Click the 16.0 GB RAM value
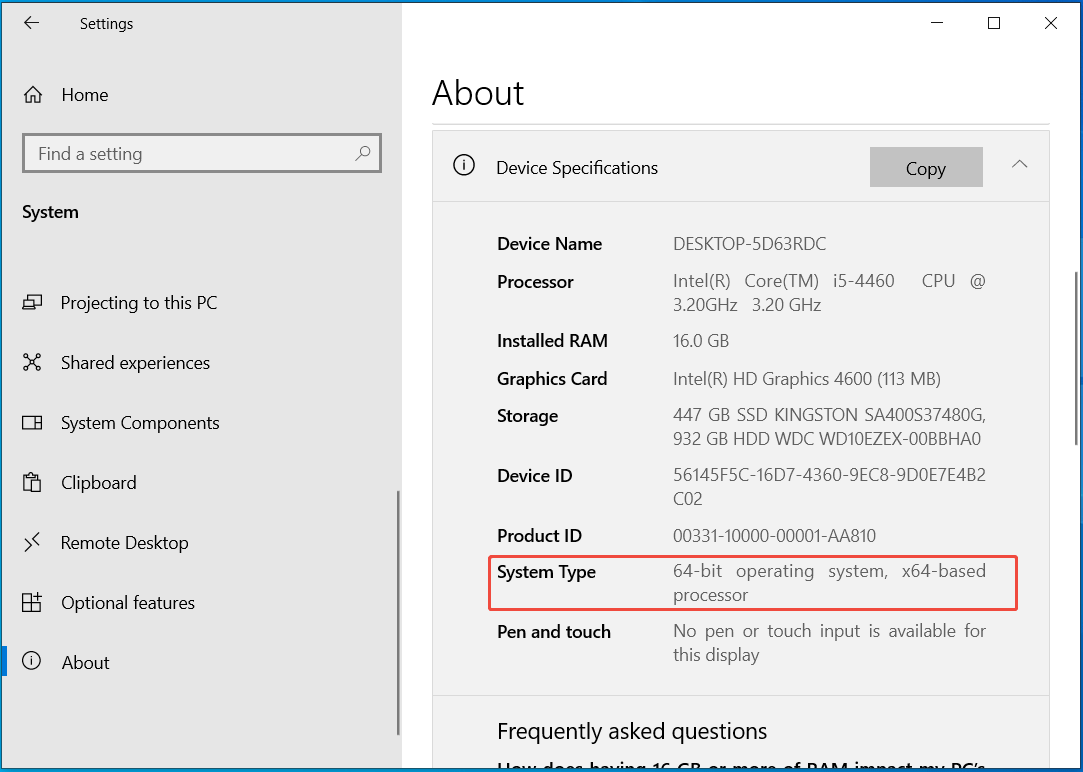The height and width of the screenshot is (772, 1083). 701,340
